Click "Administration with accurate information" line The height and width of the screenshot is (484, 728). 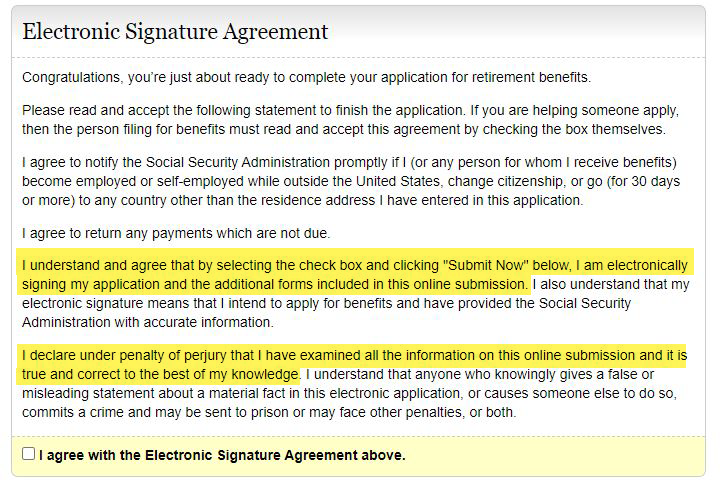pos(148,322)
